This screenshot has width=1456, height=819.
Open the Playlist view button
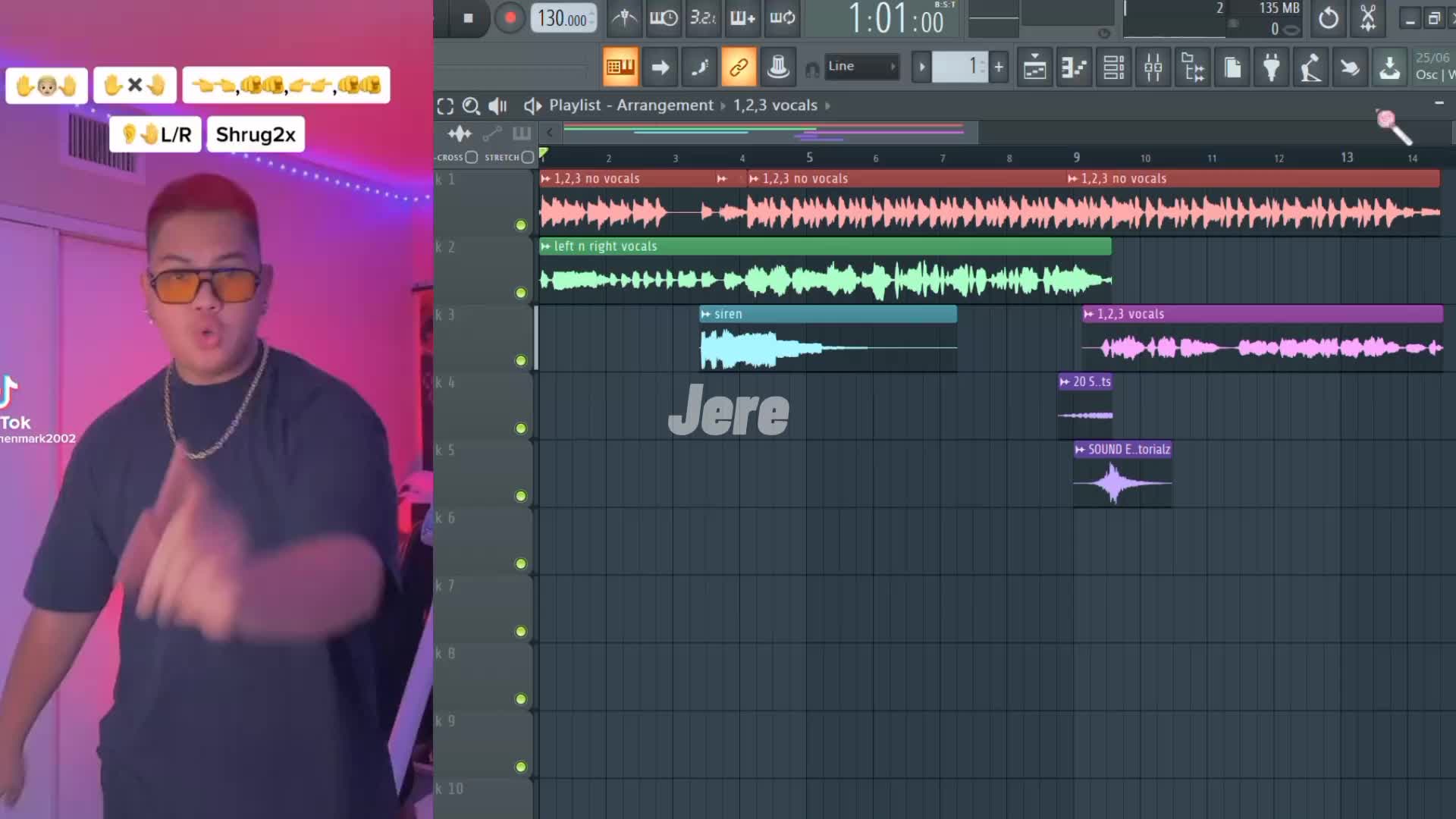tap(1034, 67)
